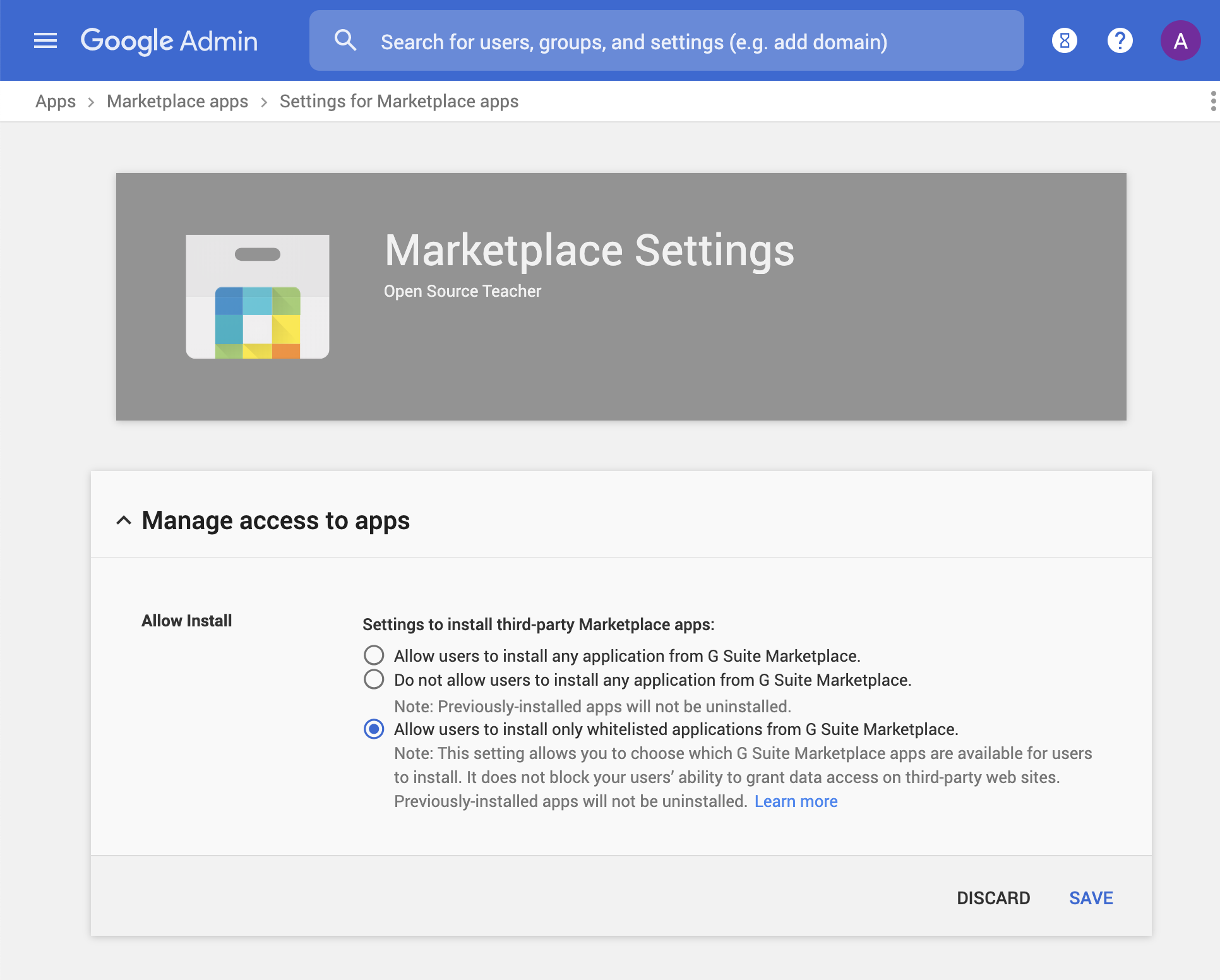Go to Apps breadcrumb
The height and width of the screenshot is (980, 1220).
[x=56, y=102]
